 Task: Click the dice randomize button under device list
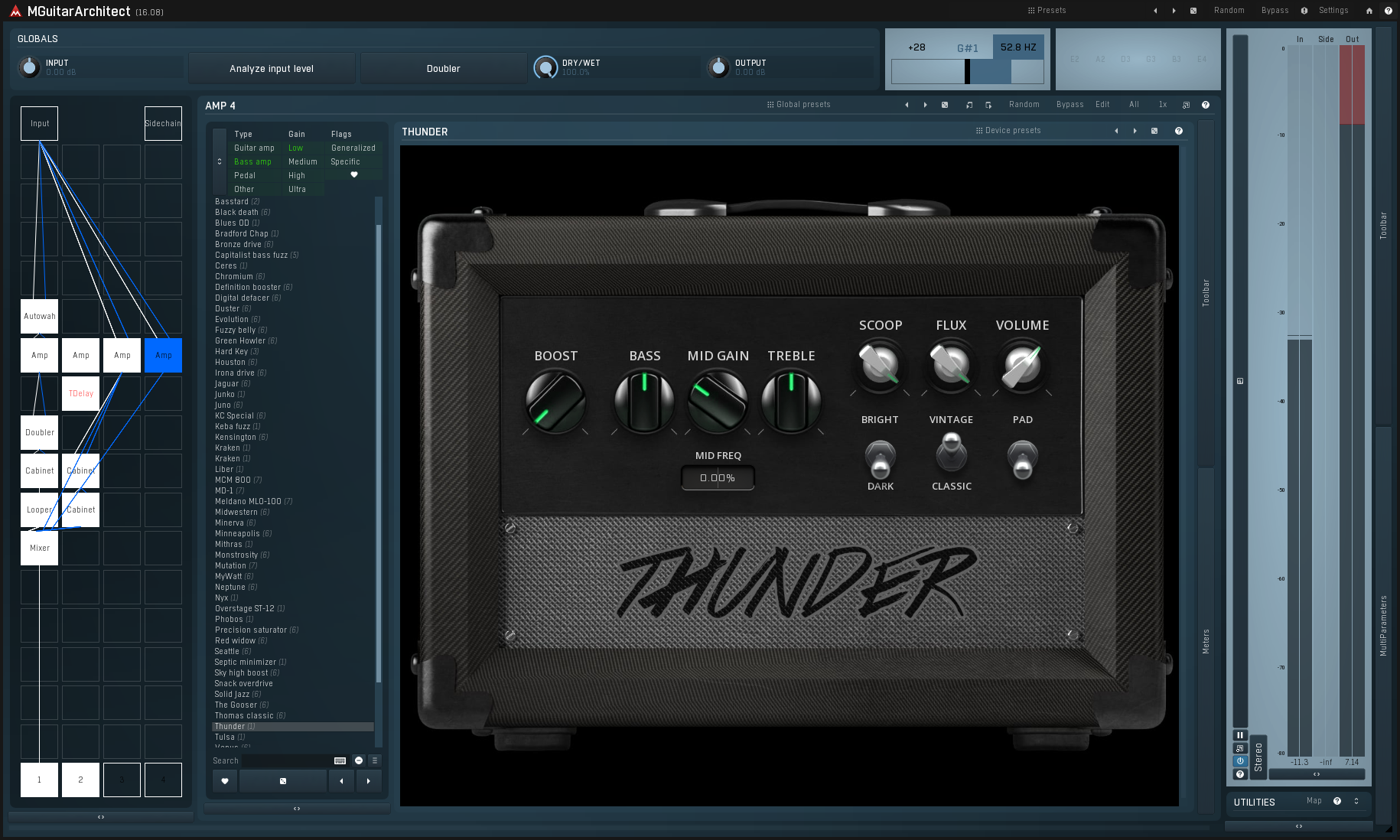283,781
